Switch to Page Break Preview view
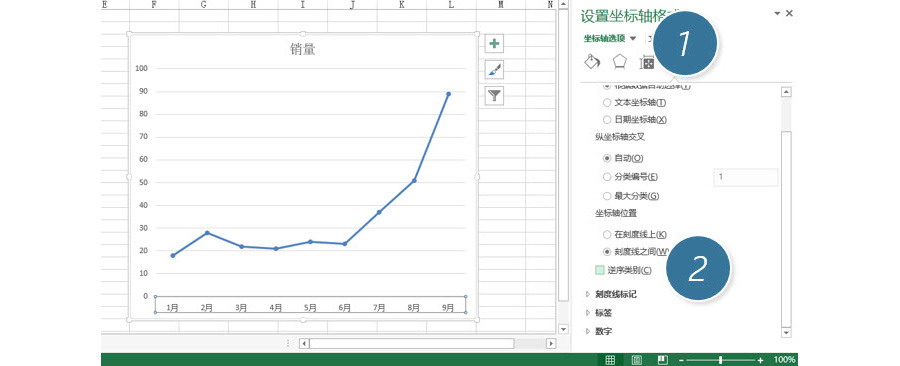This screenshot has width=900, height=366. tap(662, 360)
